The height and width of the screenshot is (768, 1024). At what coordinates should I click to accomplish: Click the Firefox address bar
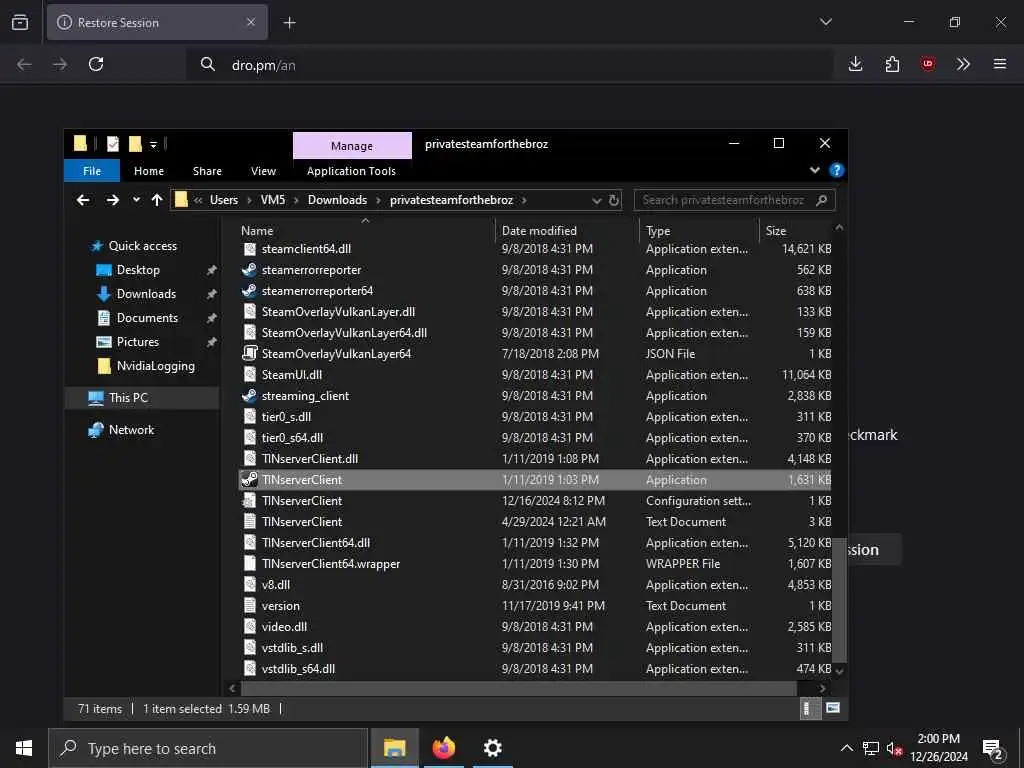[509, 65]
